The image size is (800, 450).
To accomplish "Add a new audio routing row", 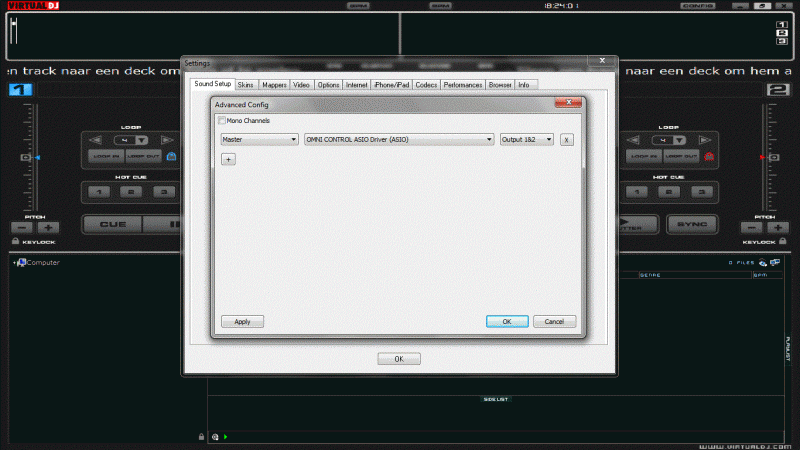I will [228, 160].
